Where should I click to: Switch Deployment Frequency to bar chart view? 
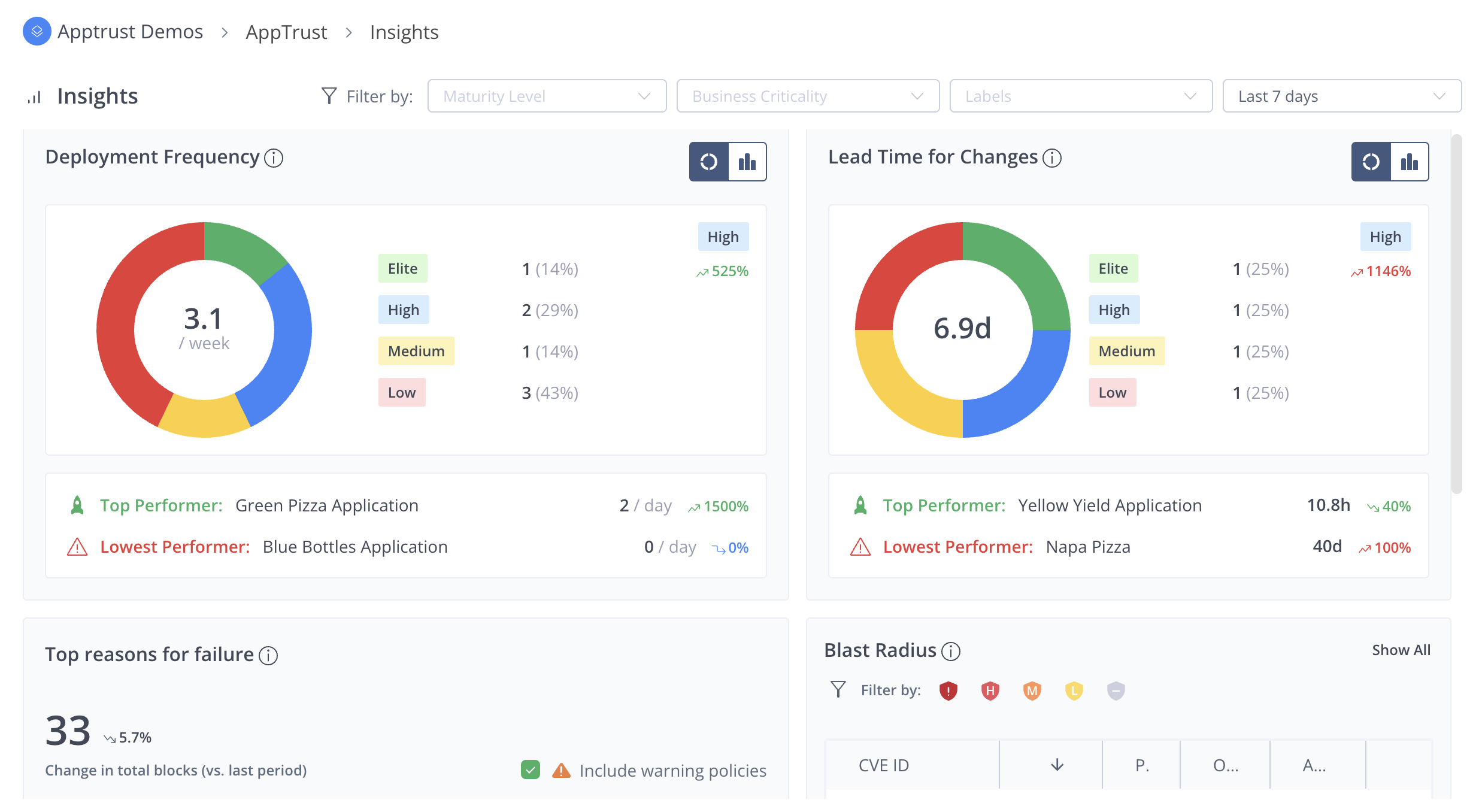pos(747,162)
